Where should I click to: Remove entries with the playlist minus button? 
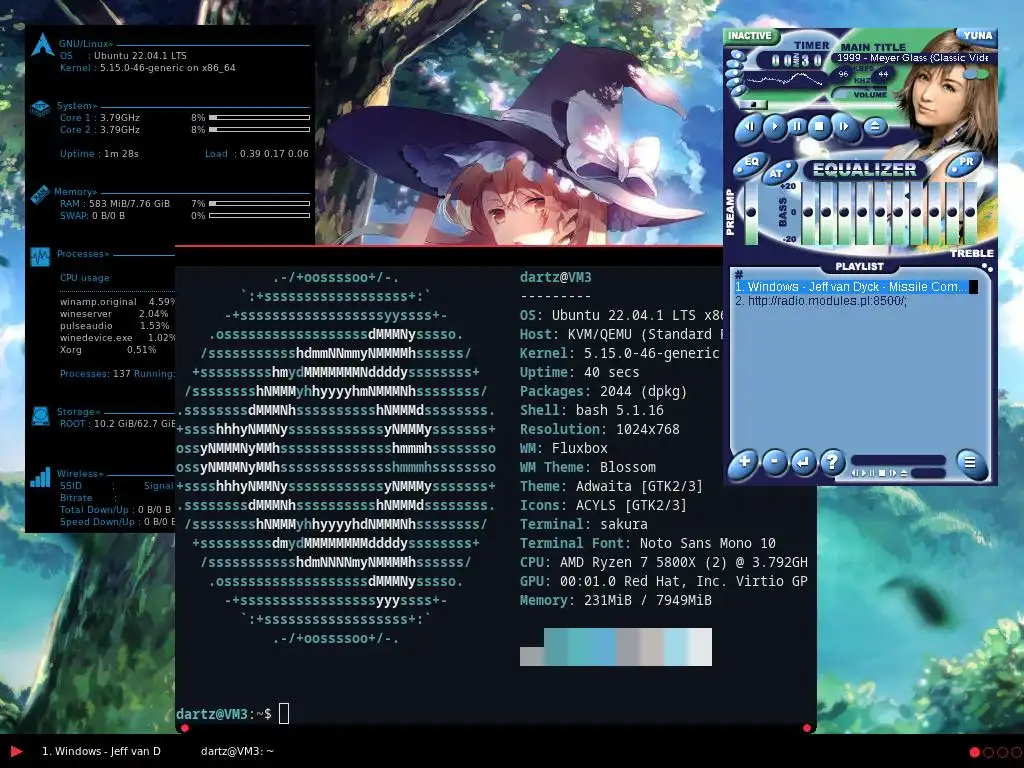pyautogui.click(x=775, y=462)
